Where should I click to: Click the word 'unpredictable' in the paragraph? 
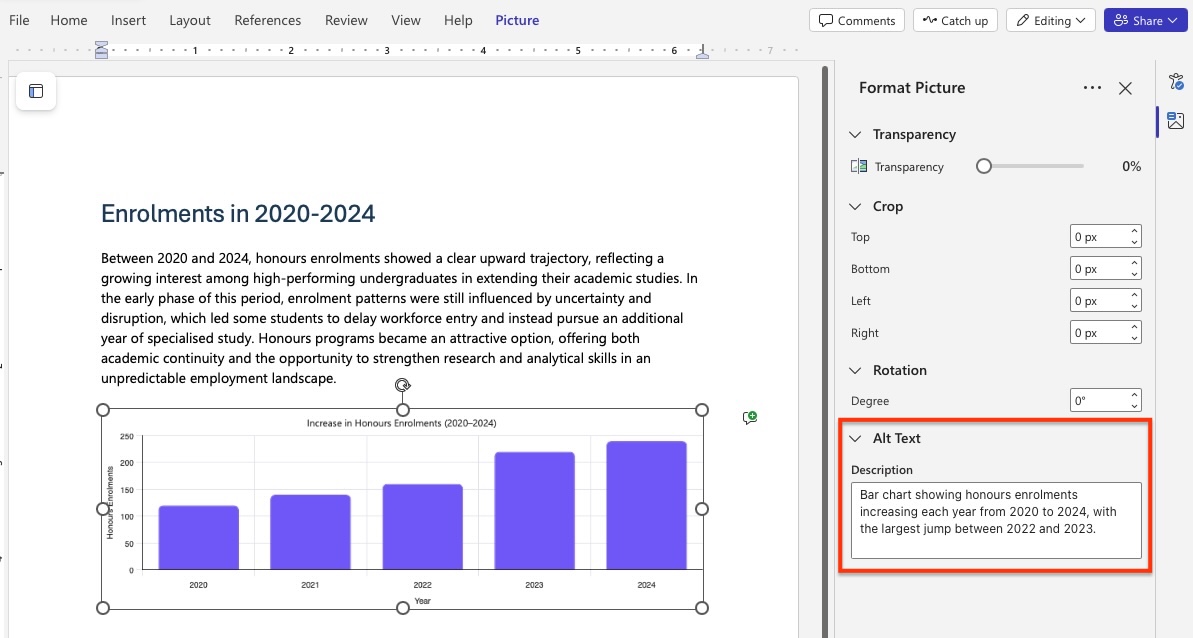tap(143, 378)
